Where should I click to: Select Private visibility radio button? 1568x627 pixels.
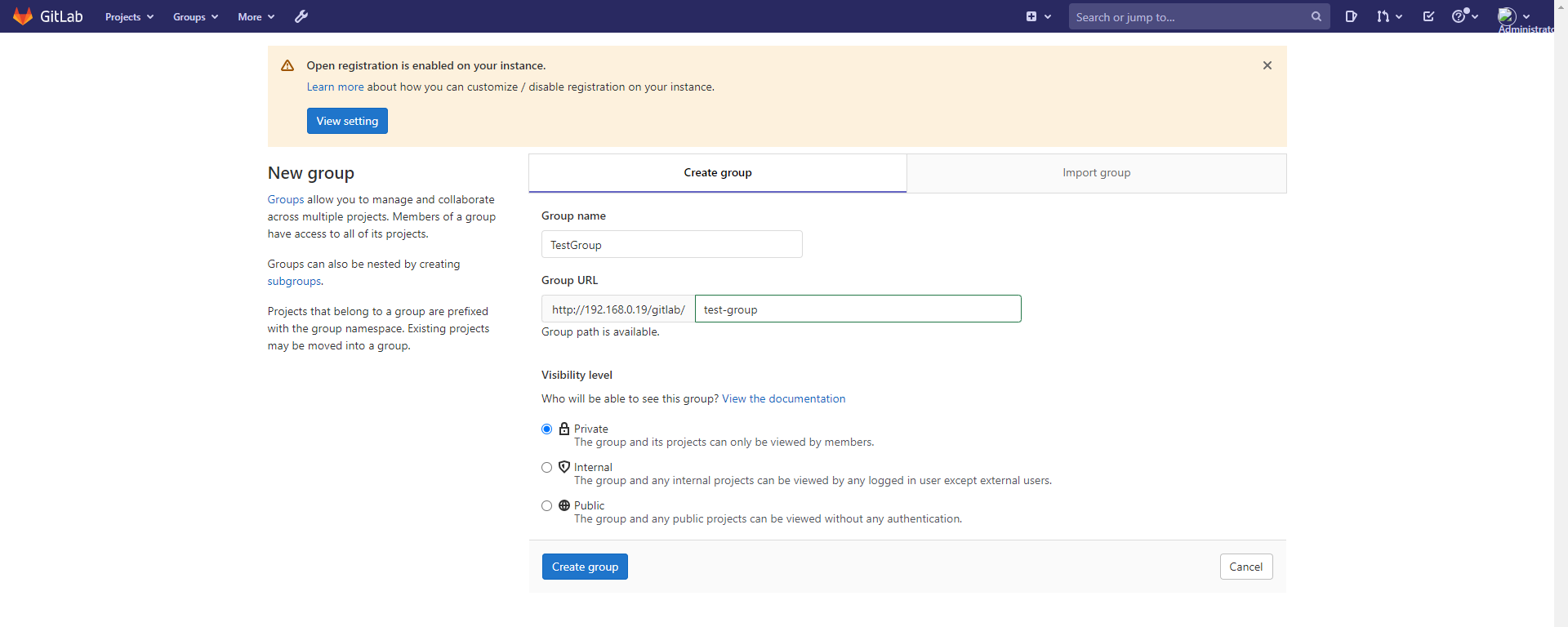pyautogui.click(x=547, y=429)
